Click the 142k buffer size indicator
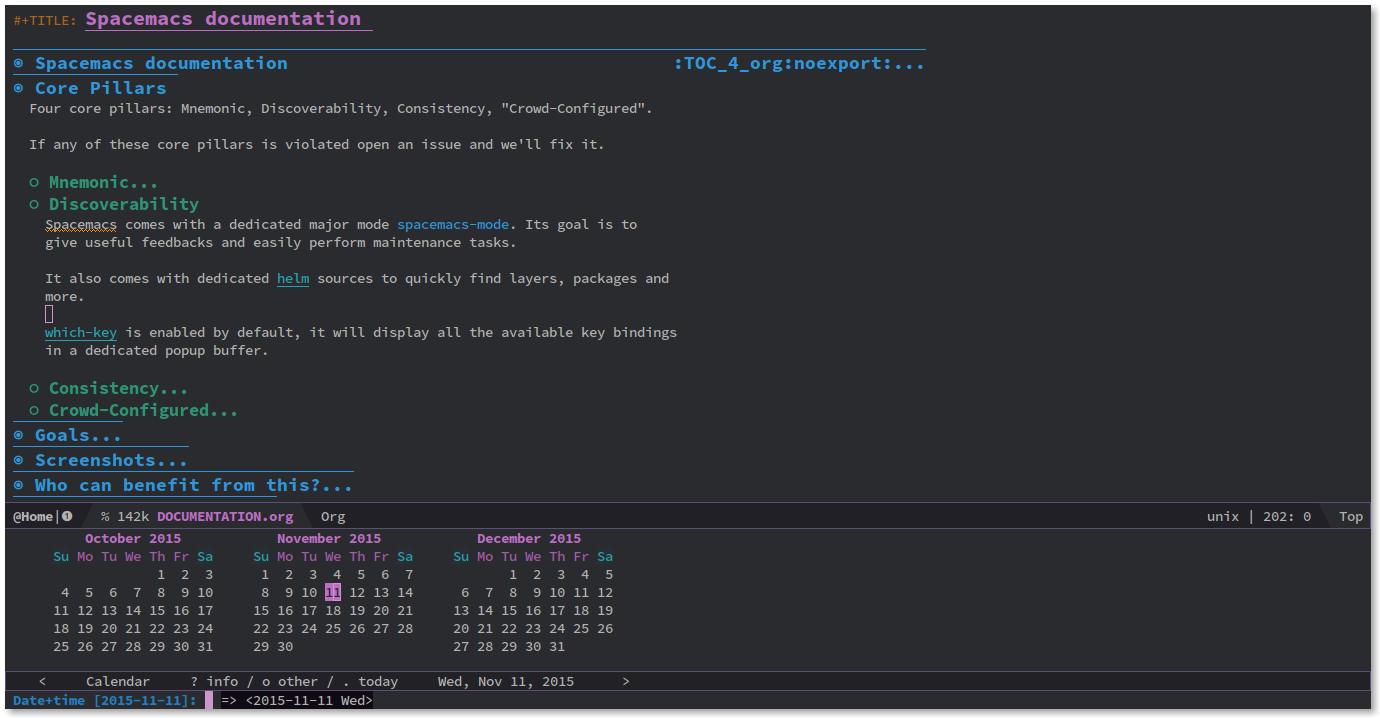The image size is (1380, 718). pyautogui.click(x=133, y=517)
